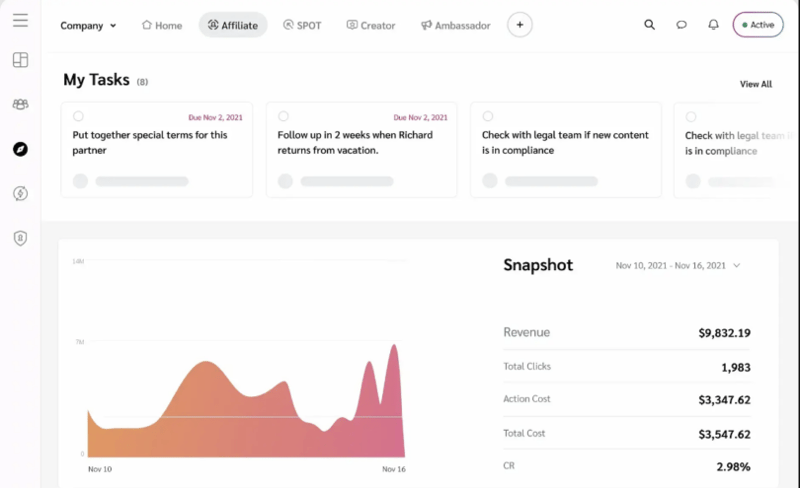Viewport: 800px width, 488px height.
Task: Open the partners group icon in the sidebar
Action: click(x=20, y=104)
